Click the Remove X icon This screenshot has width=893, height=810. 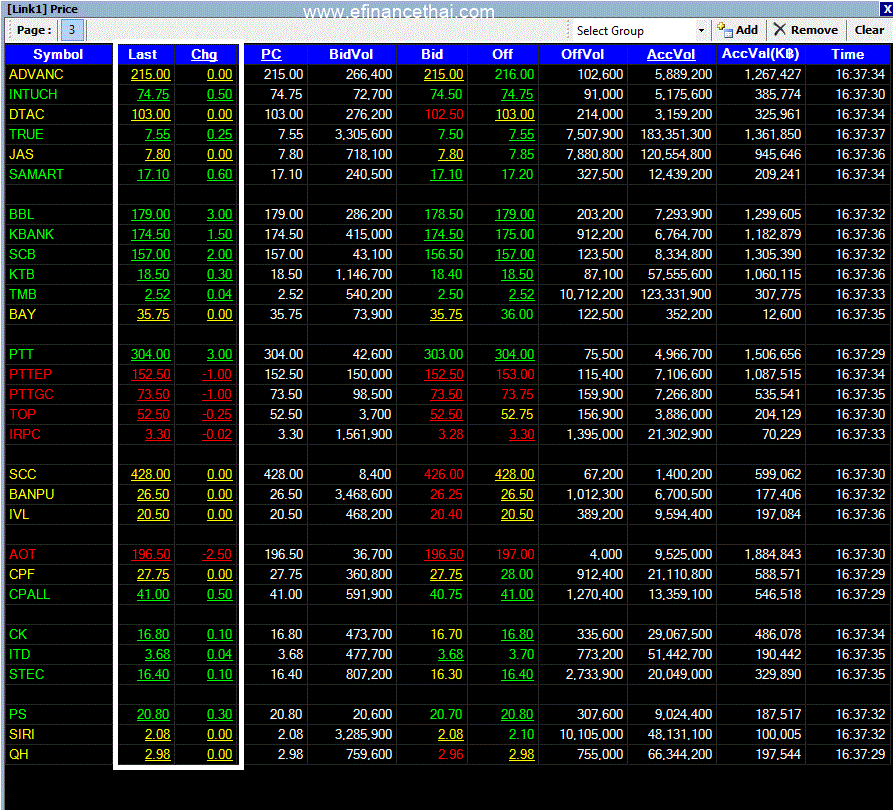tap(779, 30)
